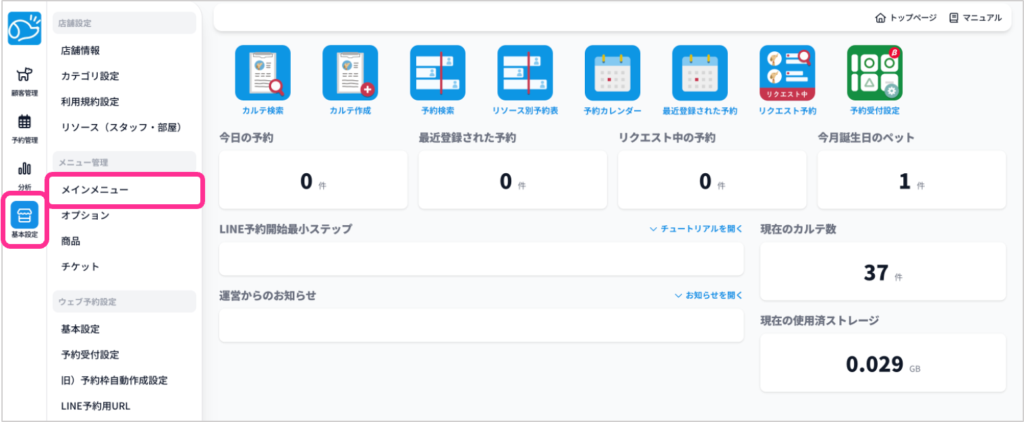Select 予約管理 in the left sidebar
This screenshot has width=1024, height=422.
pyautogui.click(x=24, y=128)
